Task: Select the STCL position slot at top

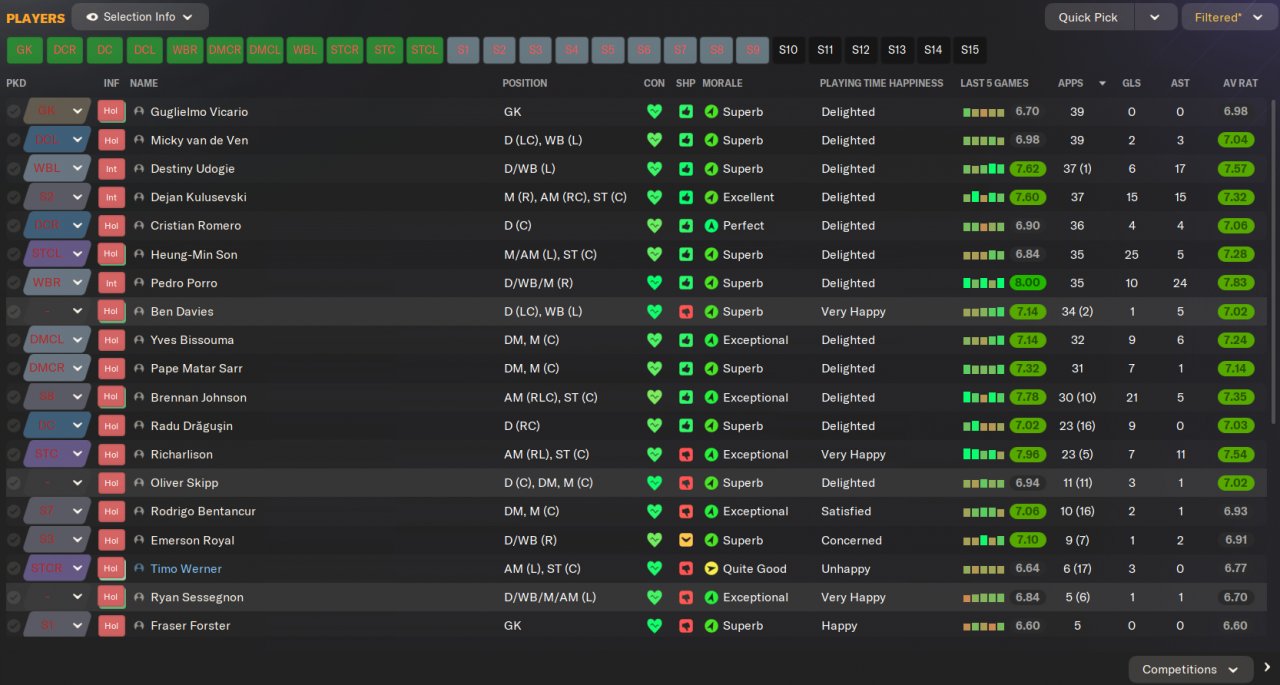Action: (425, 50)
